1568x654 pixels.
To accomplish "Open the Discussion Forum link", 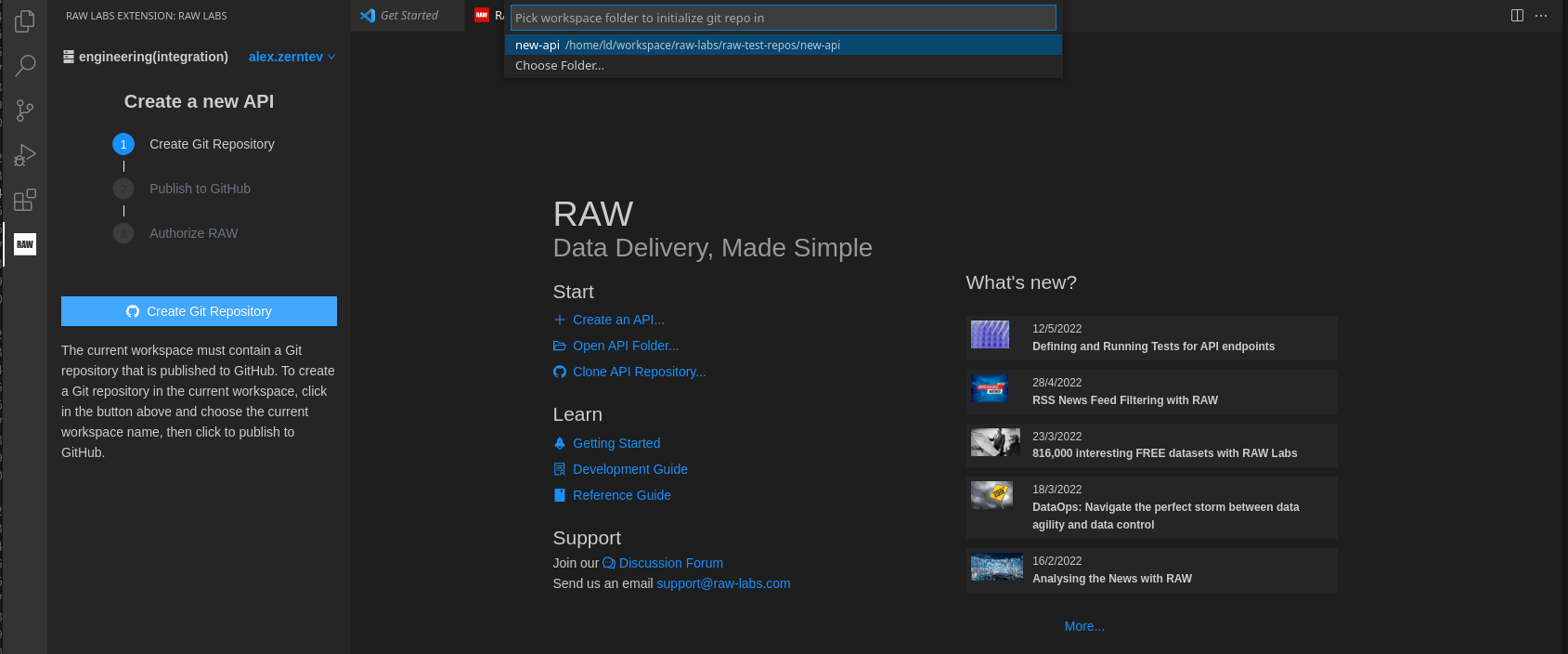I will coord(671,563).
